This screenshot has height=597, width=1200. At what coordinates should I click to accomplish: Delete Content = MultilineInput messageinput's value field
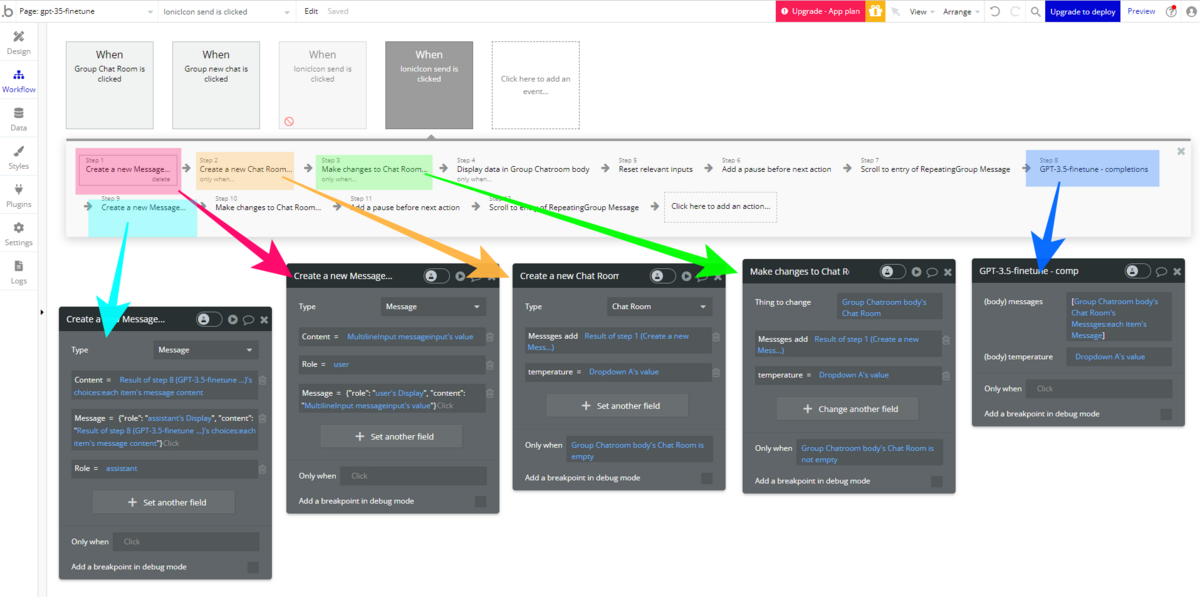click(490, 336)
